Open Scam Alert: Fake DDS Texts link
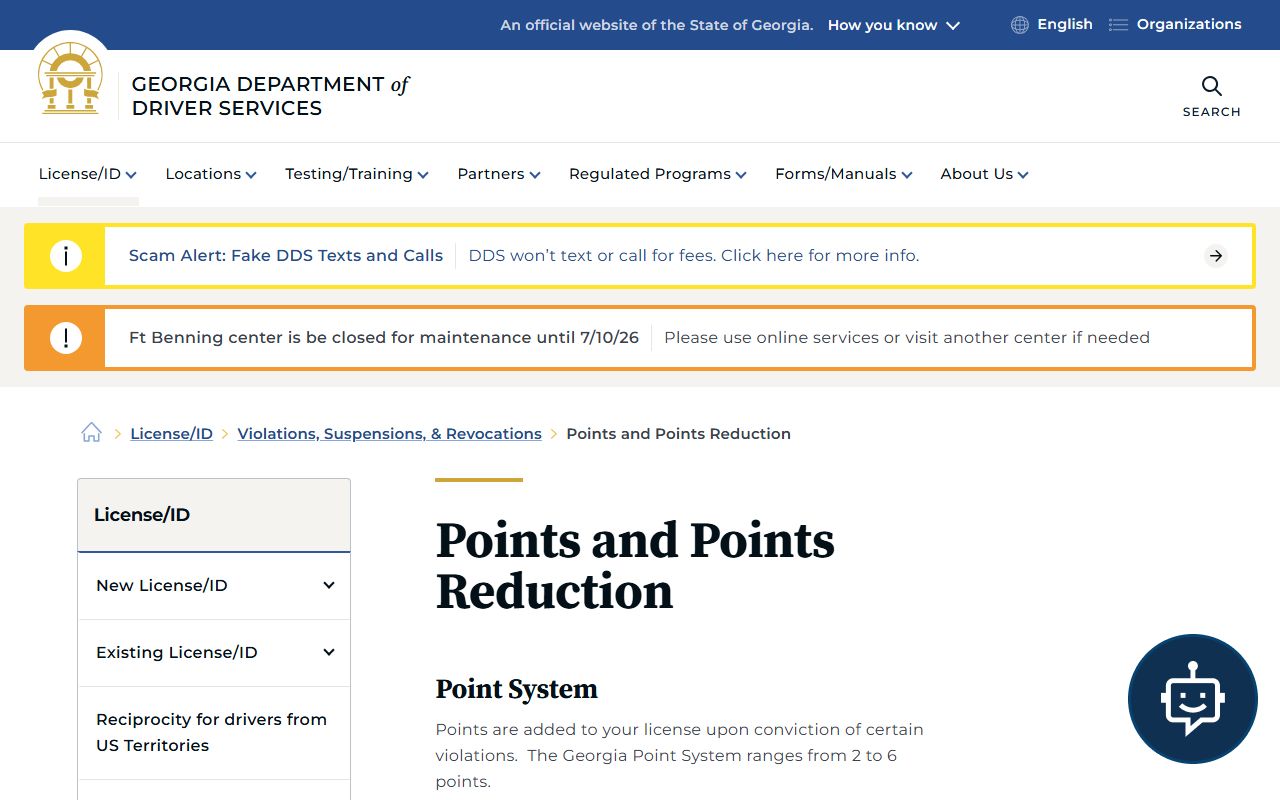 pyautogui.click(x=286, y=256)
